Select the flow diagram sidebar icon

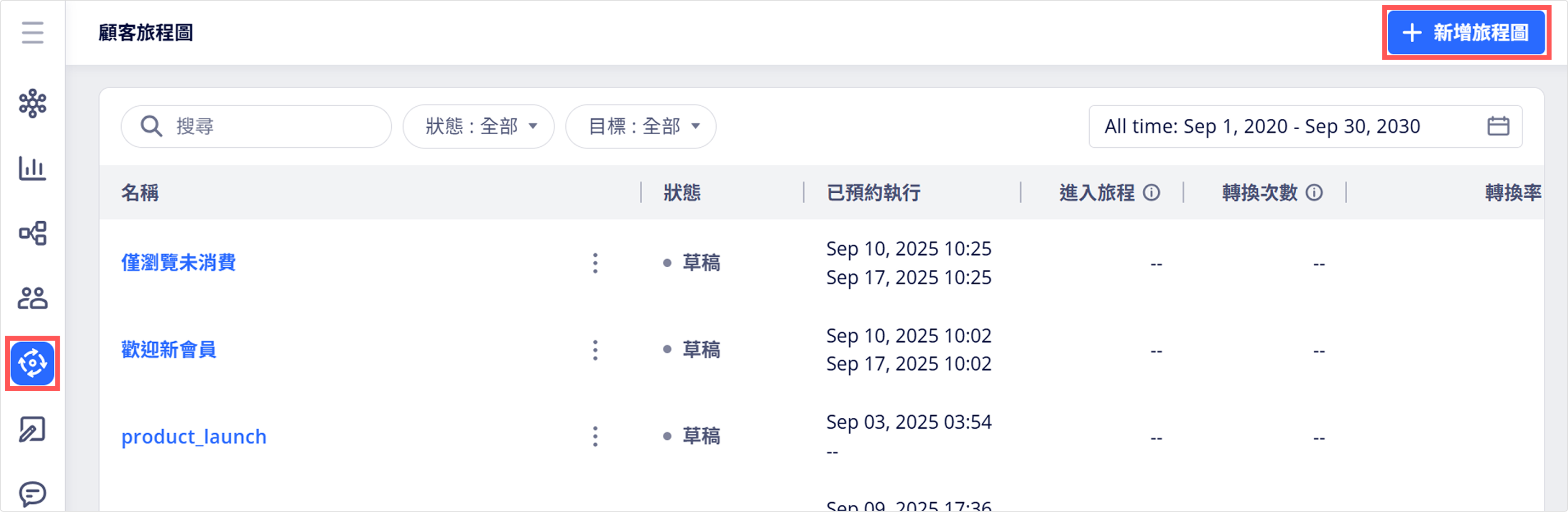click(x=32, y=233)
